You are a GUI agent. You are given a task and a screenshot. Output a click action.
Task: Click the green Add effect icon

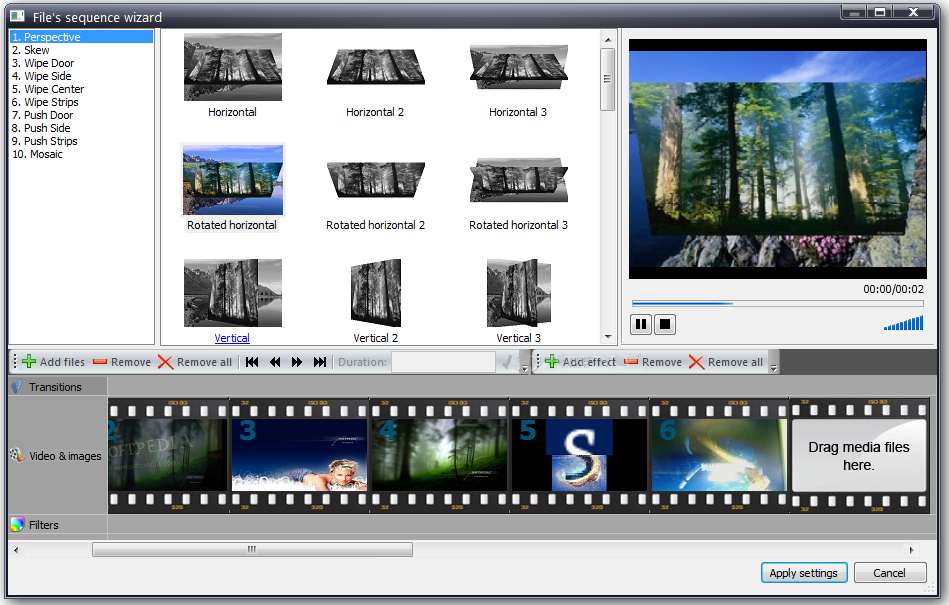[552, 361]
